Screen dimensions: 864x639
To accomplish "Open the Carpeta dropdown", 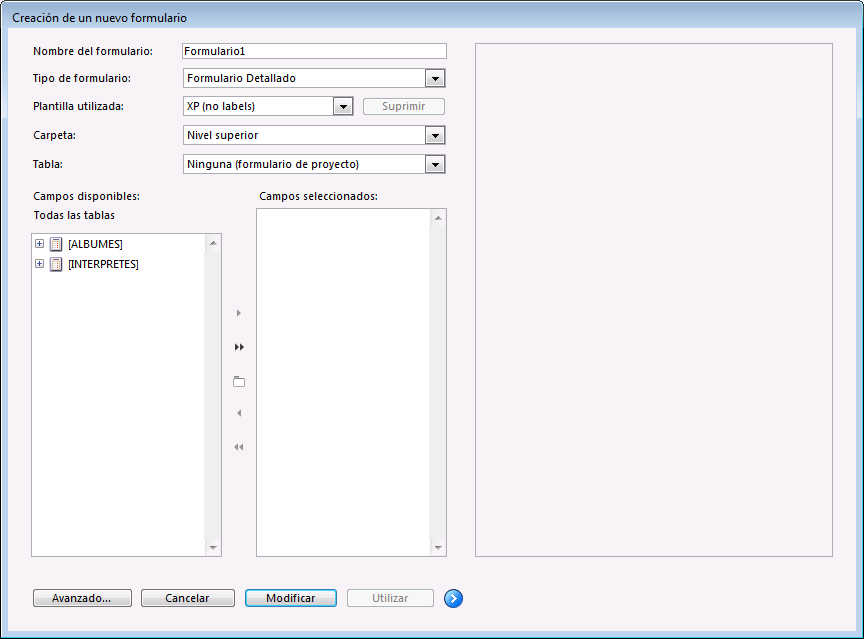I will pyautogui.click(x=434, y=135).
